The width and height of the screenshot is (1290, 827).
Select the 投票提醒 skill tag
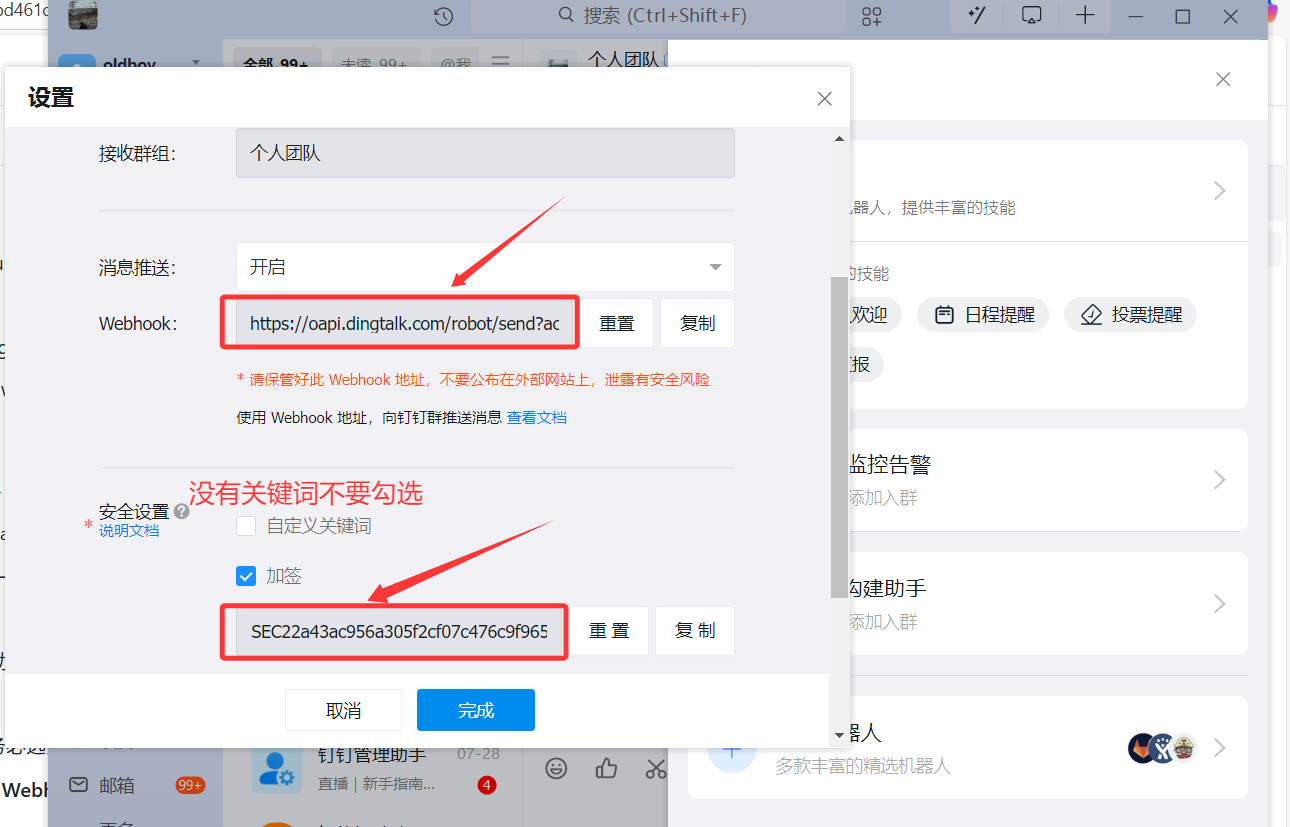pyautogui.click(x=1130, y=315)
